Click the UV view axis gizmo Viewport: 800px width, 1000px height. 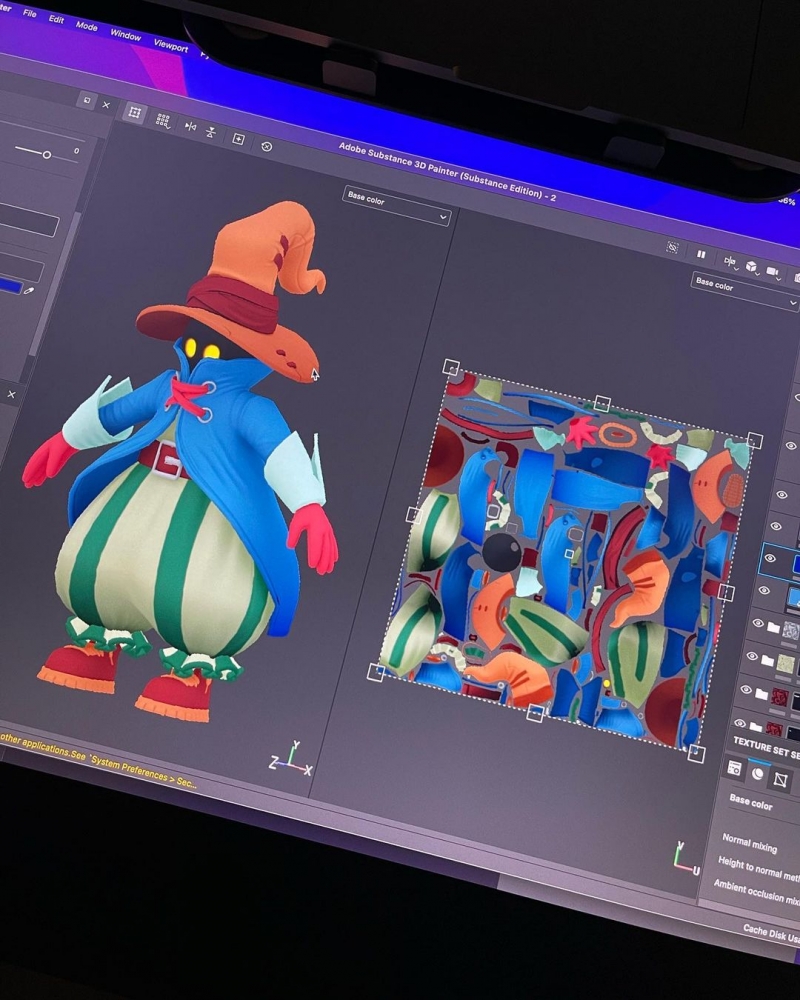click(686, 858)
